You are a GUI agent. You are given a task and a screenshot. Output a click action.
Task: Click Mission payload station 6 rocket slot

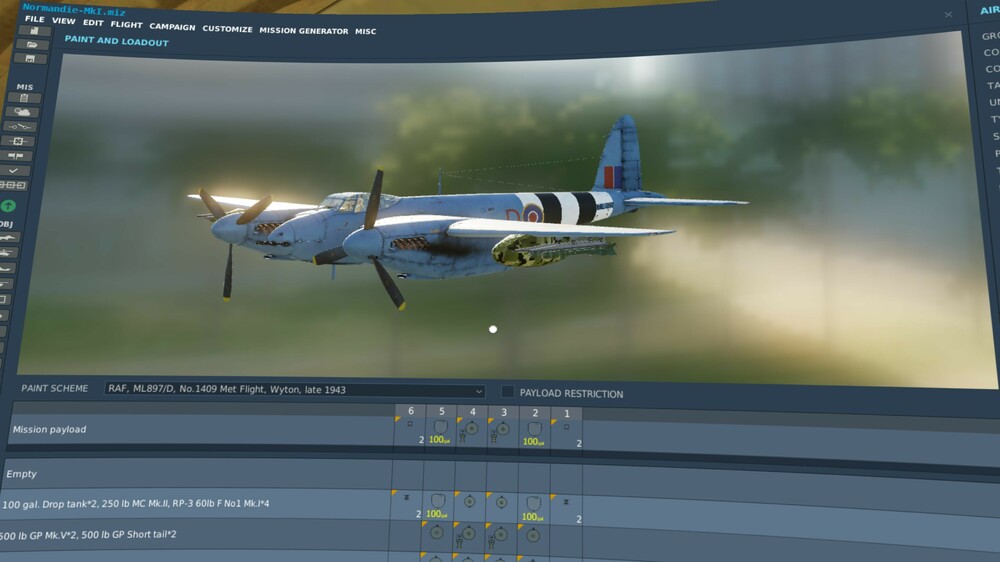click(x=409, y=431)
